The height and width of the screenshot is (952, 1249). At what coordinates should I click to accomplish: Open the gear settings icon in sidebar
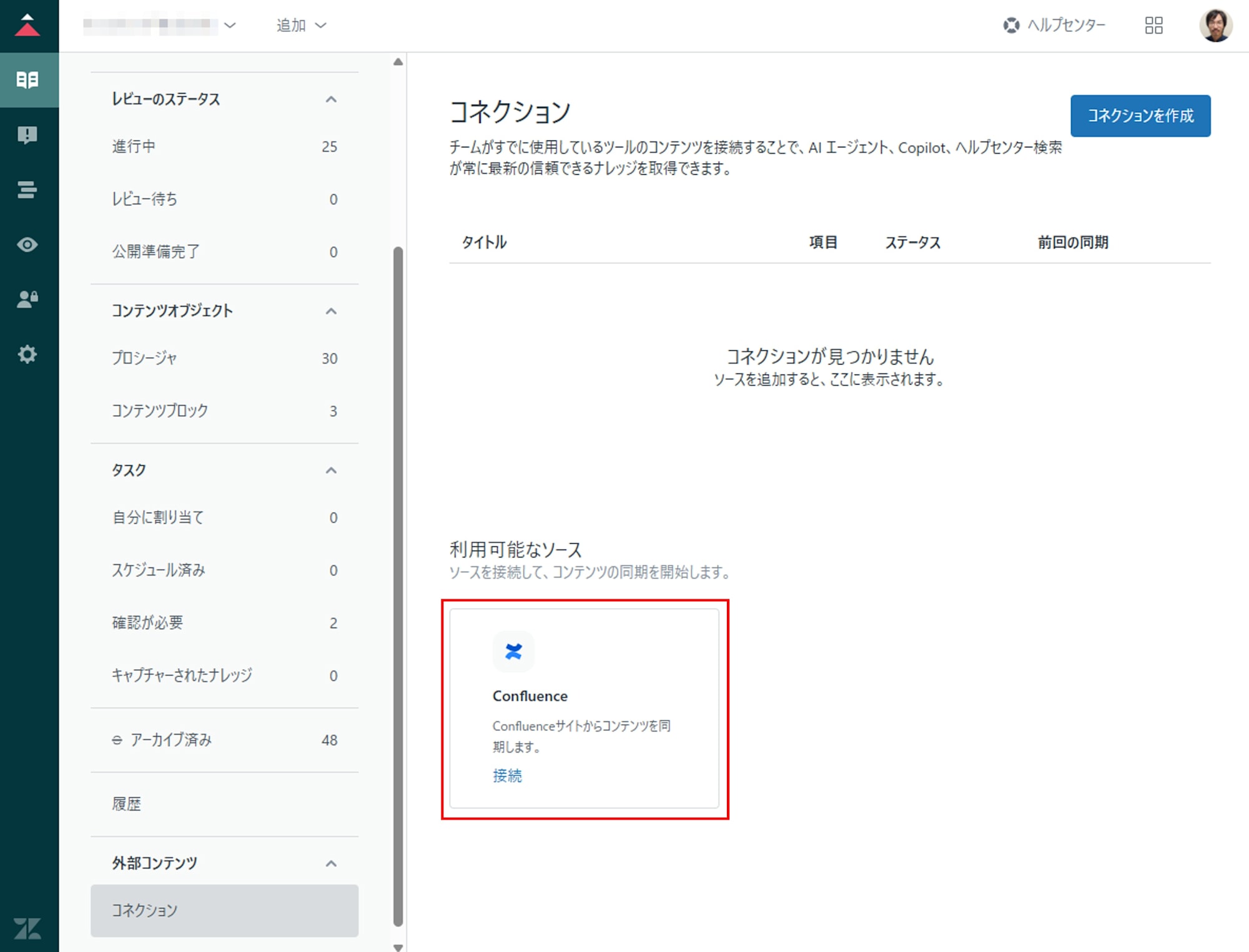tap(27, 354)
